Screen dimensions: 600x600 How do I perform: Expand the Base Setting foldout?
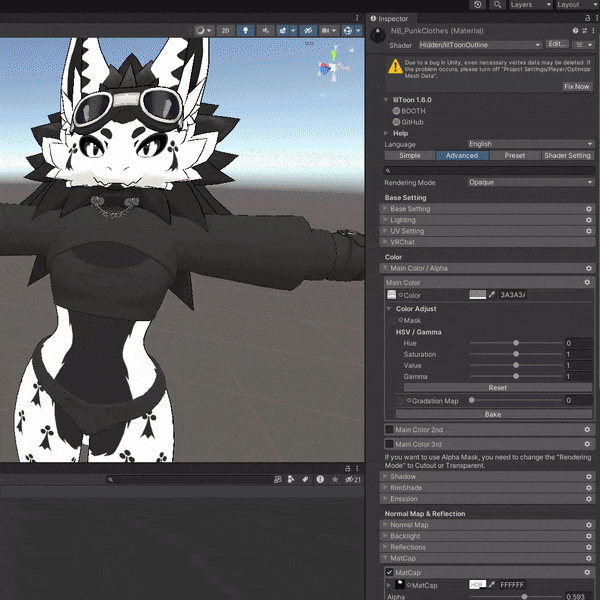point(385,209)
